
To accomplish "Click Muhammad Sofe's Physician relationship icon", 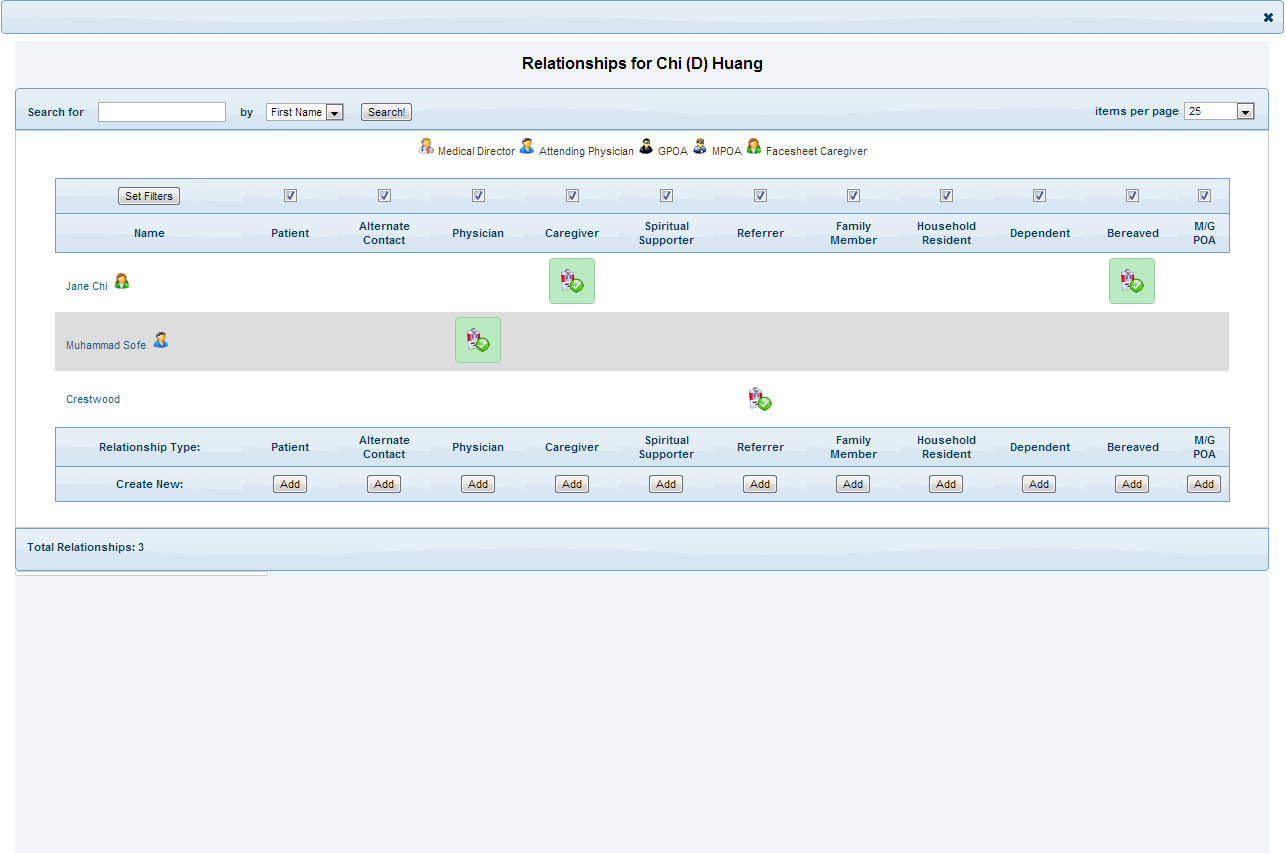I will (x=478, y=340).
